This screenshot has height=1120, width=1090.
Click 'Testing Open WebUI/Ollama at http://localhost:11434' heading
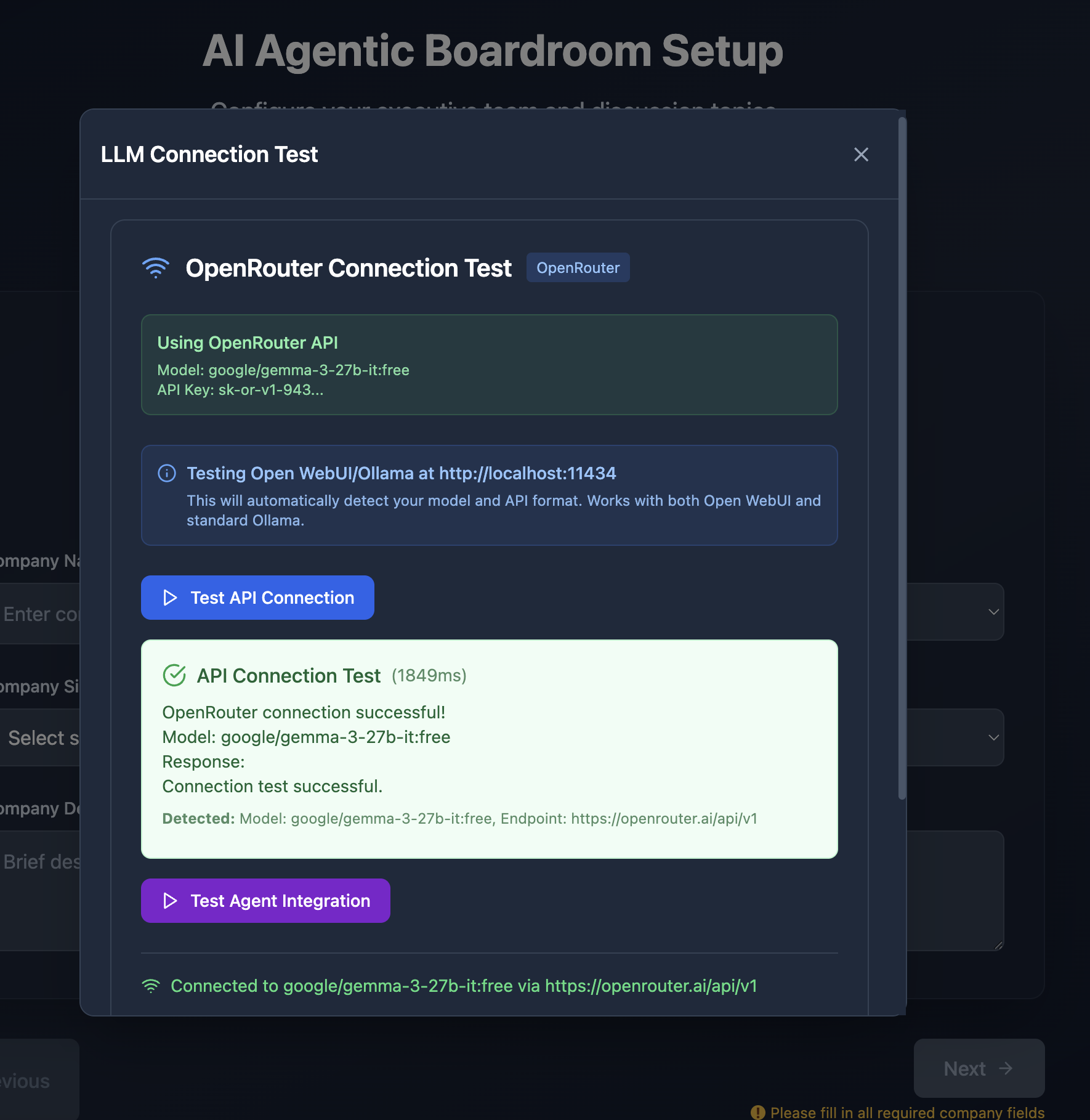(x=402, y=473)
